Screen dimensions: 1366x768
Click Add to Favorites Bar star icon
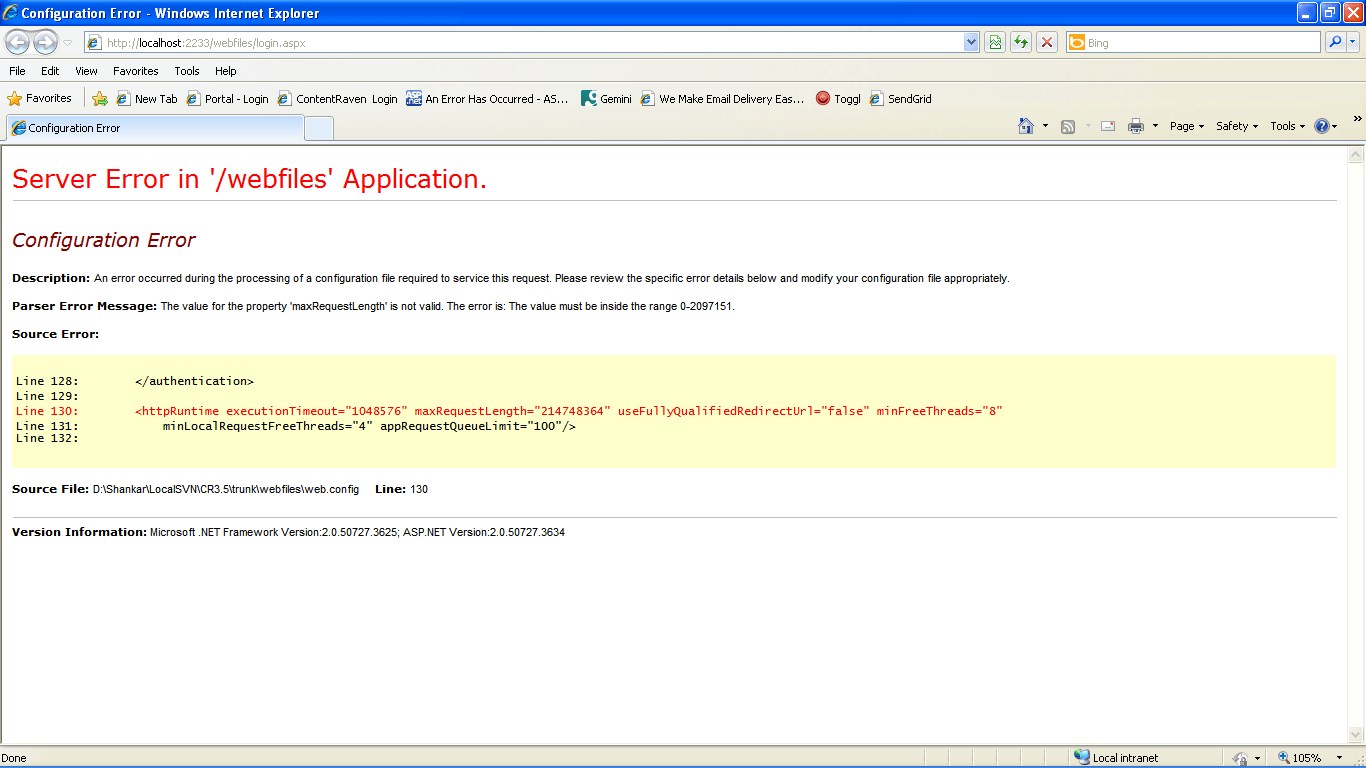point(100,99)
